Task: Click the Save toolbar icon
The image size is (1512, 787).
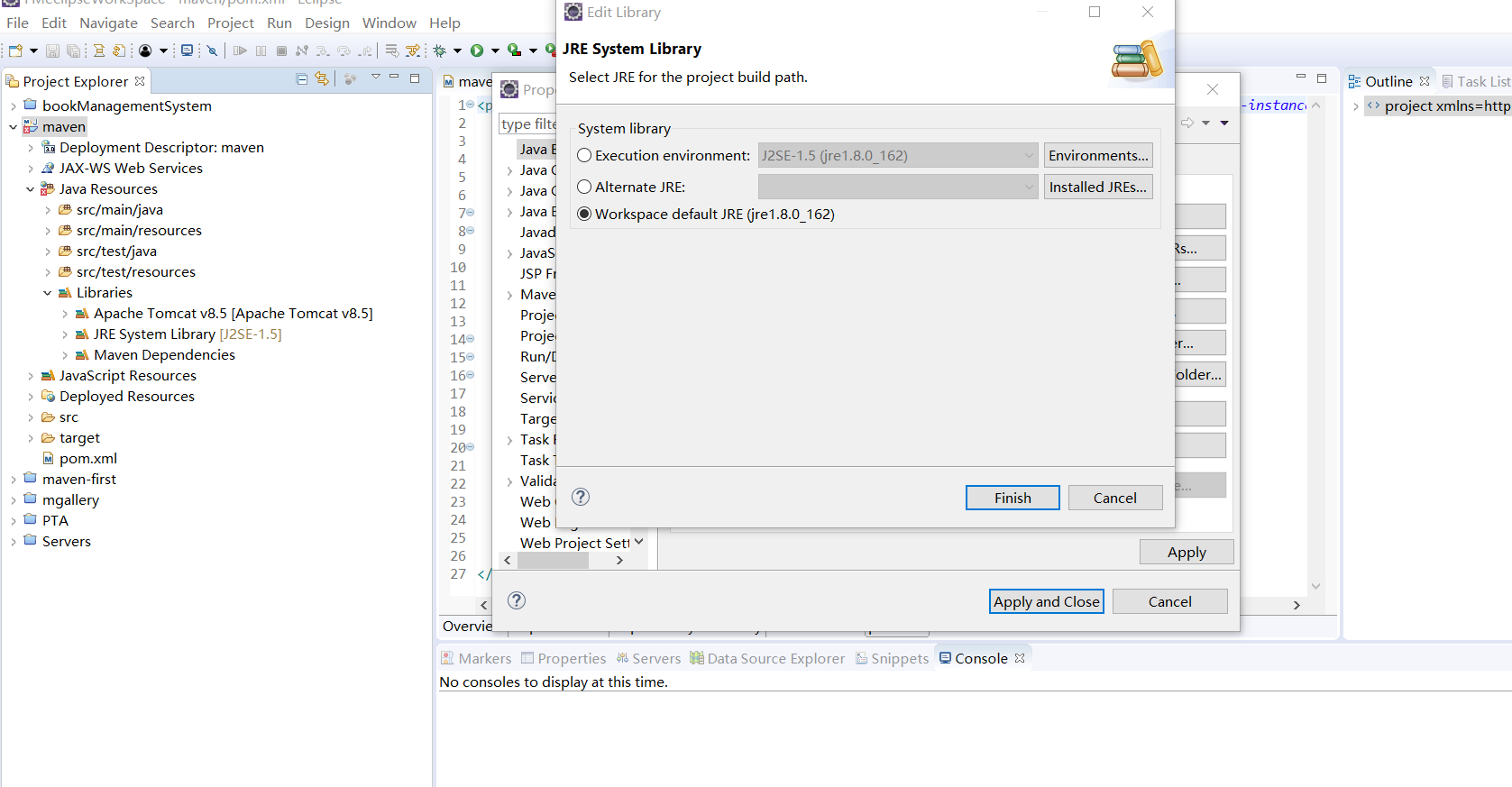Action: [52, 50]
